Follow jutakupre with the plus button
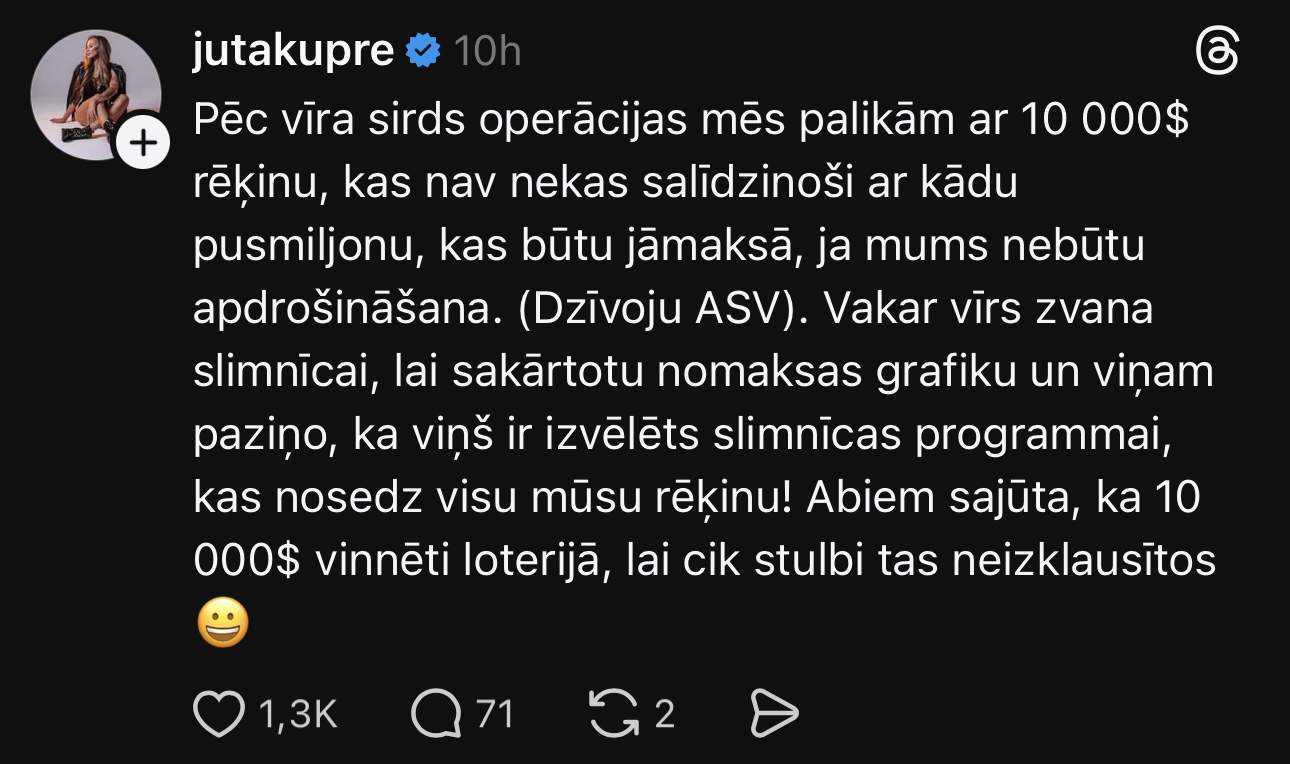 [144, 145]
